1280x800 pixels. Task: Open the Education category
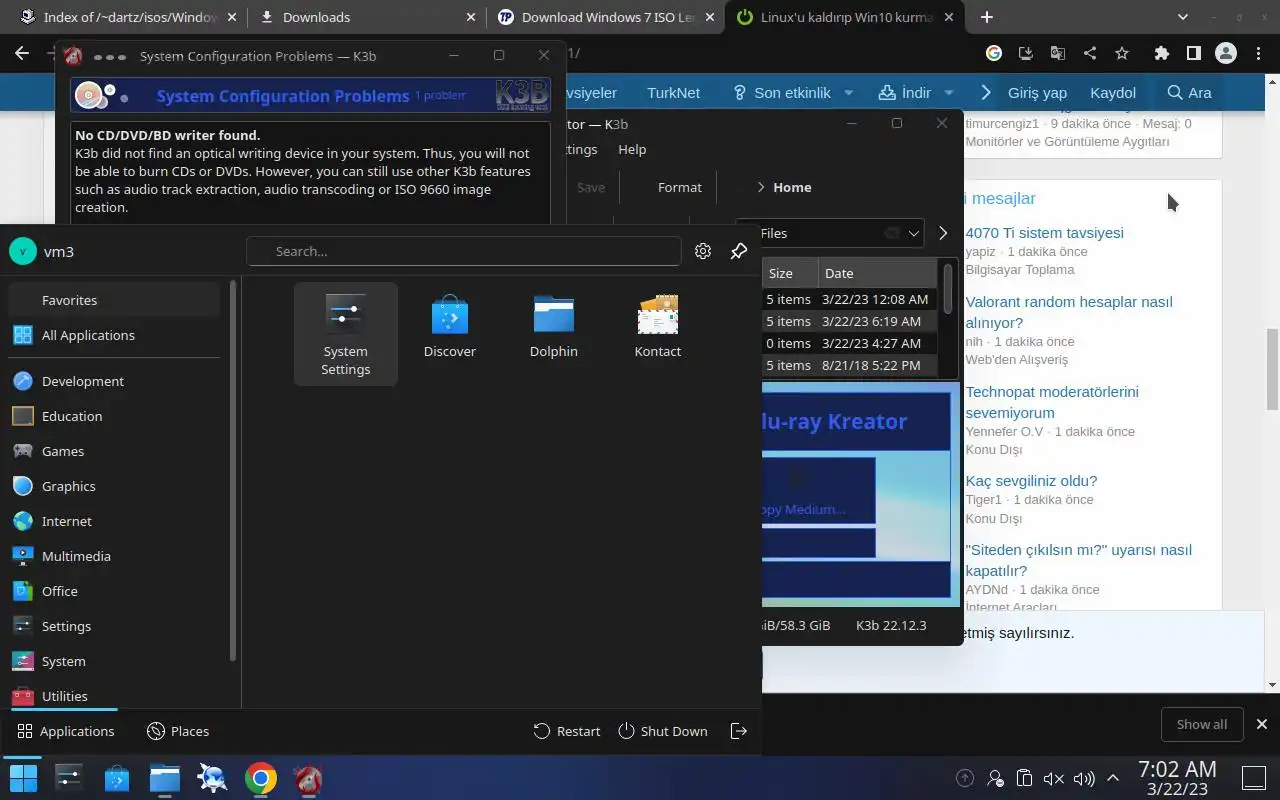tap(114, 416)
